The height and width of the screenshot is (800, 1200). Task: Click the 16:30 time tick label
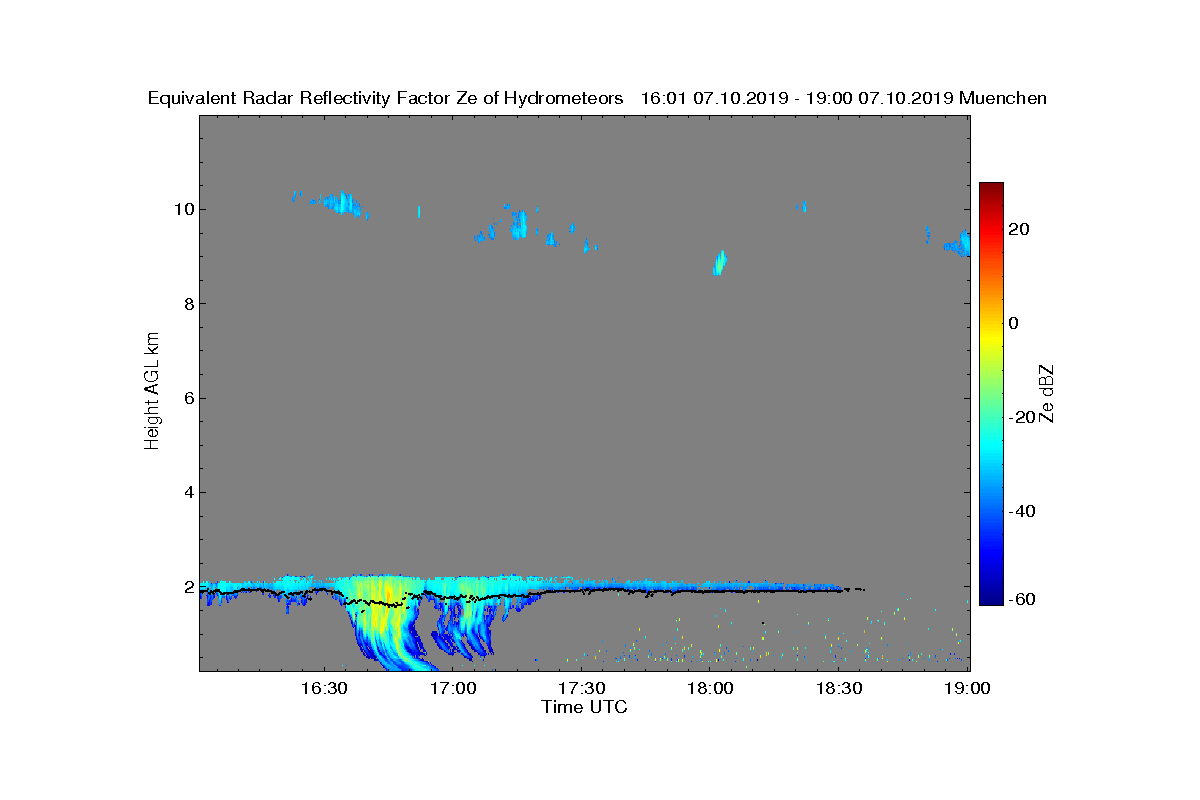click(324, 688)
